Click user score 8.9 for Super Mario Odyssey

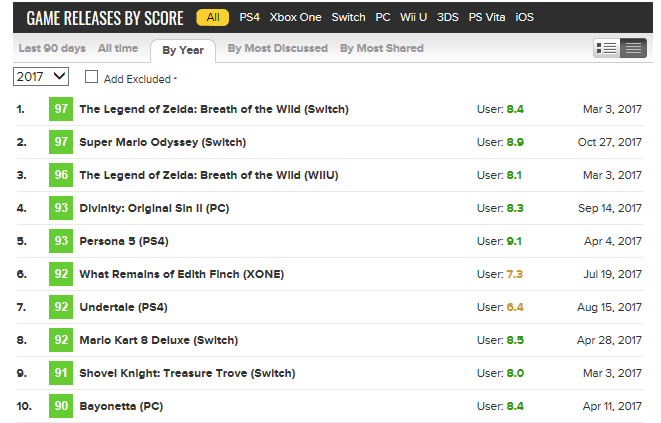coord(515,142)
